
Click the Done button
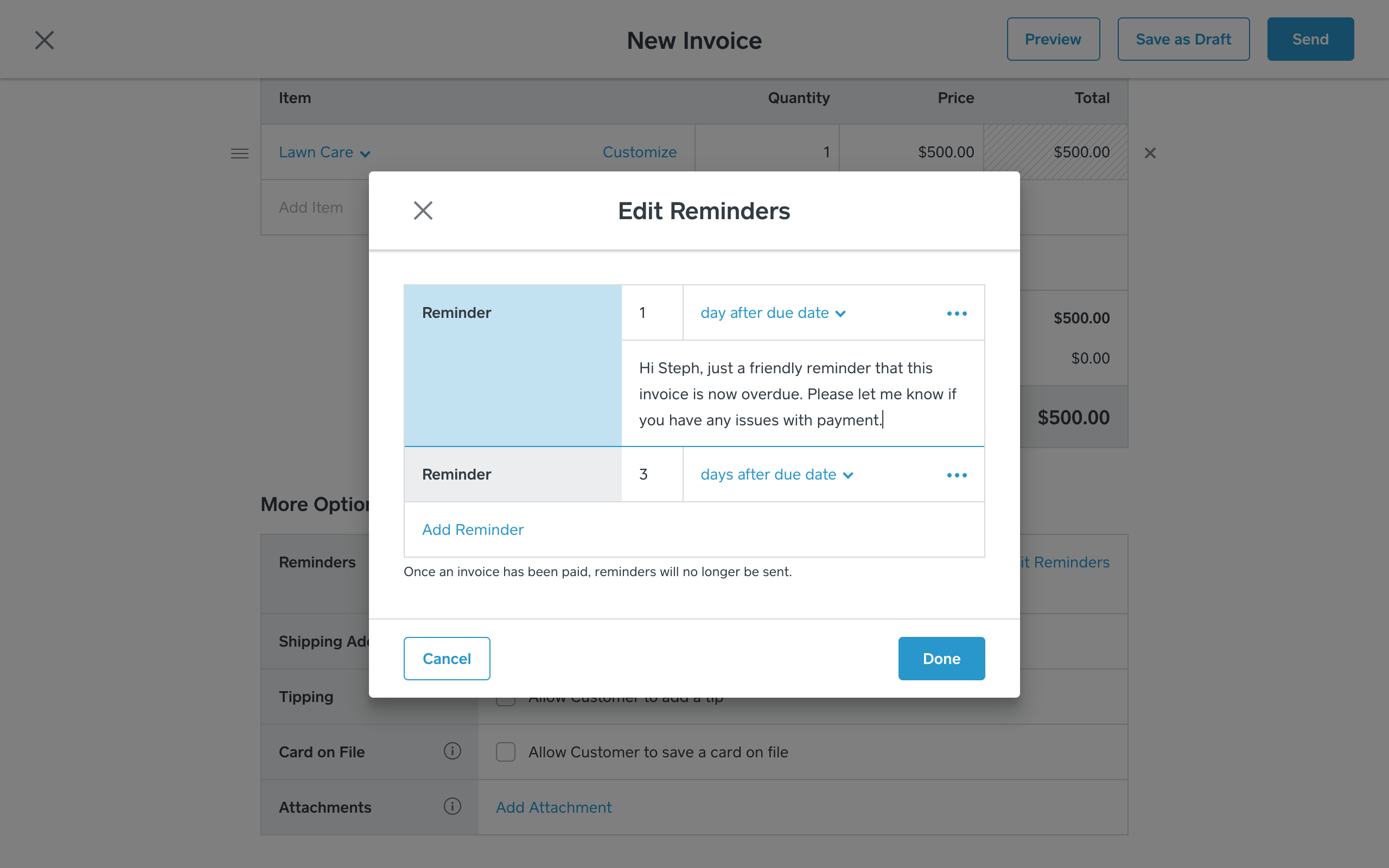[941, 659]
